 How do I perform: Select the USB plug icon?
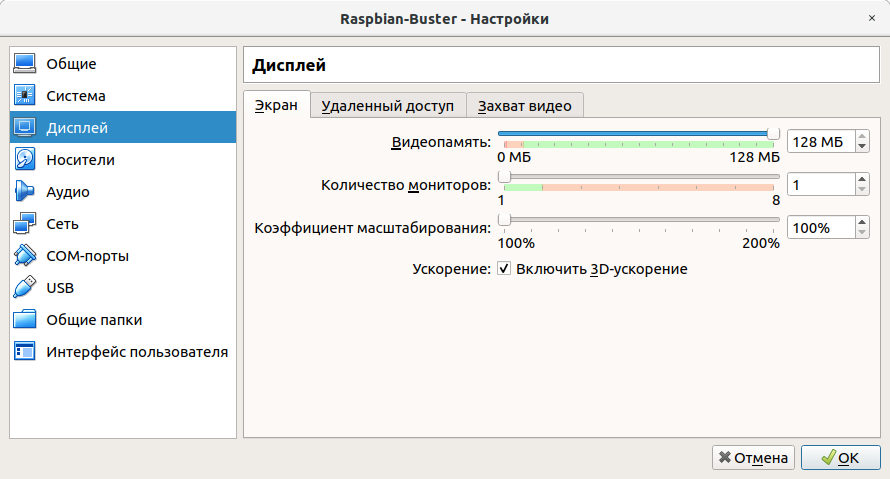coord(24,287)
